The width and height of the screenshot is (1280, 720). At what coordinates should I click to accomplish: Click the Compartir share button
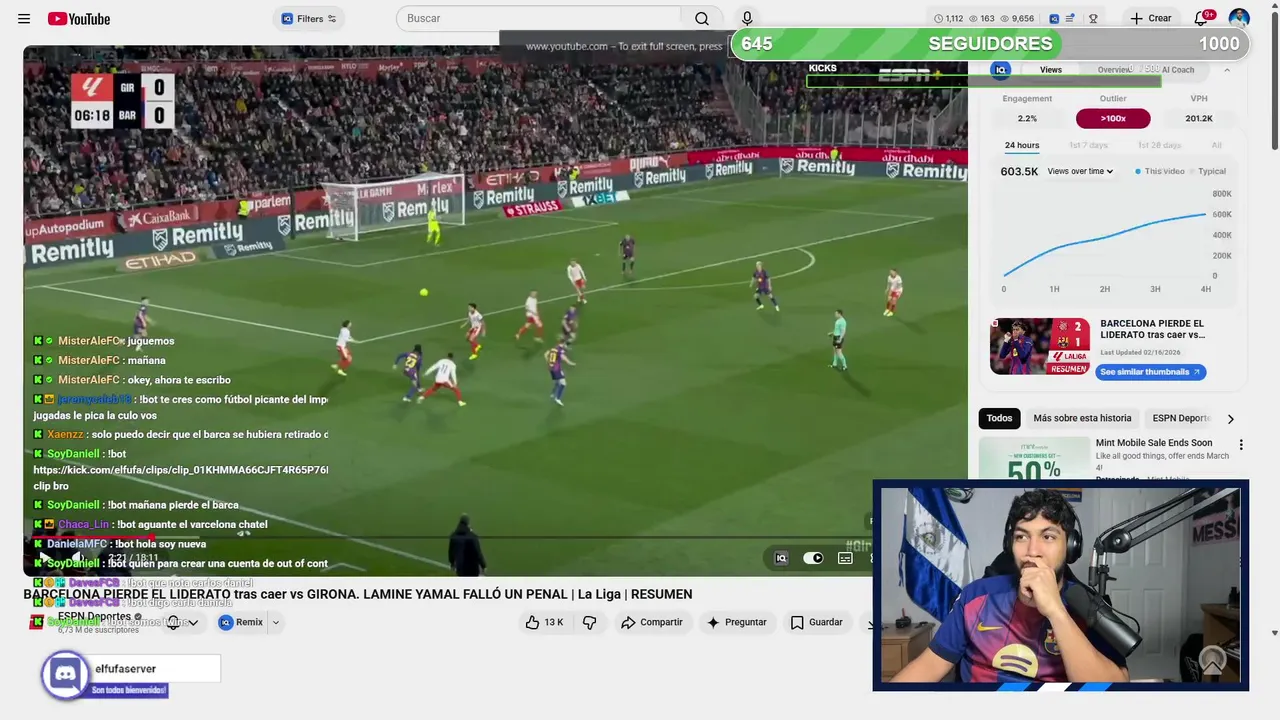click(x=651, y=622)
